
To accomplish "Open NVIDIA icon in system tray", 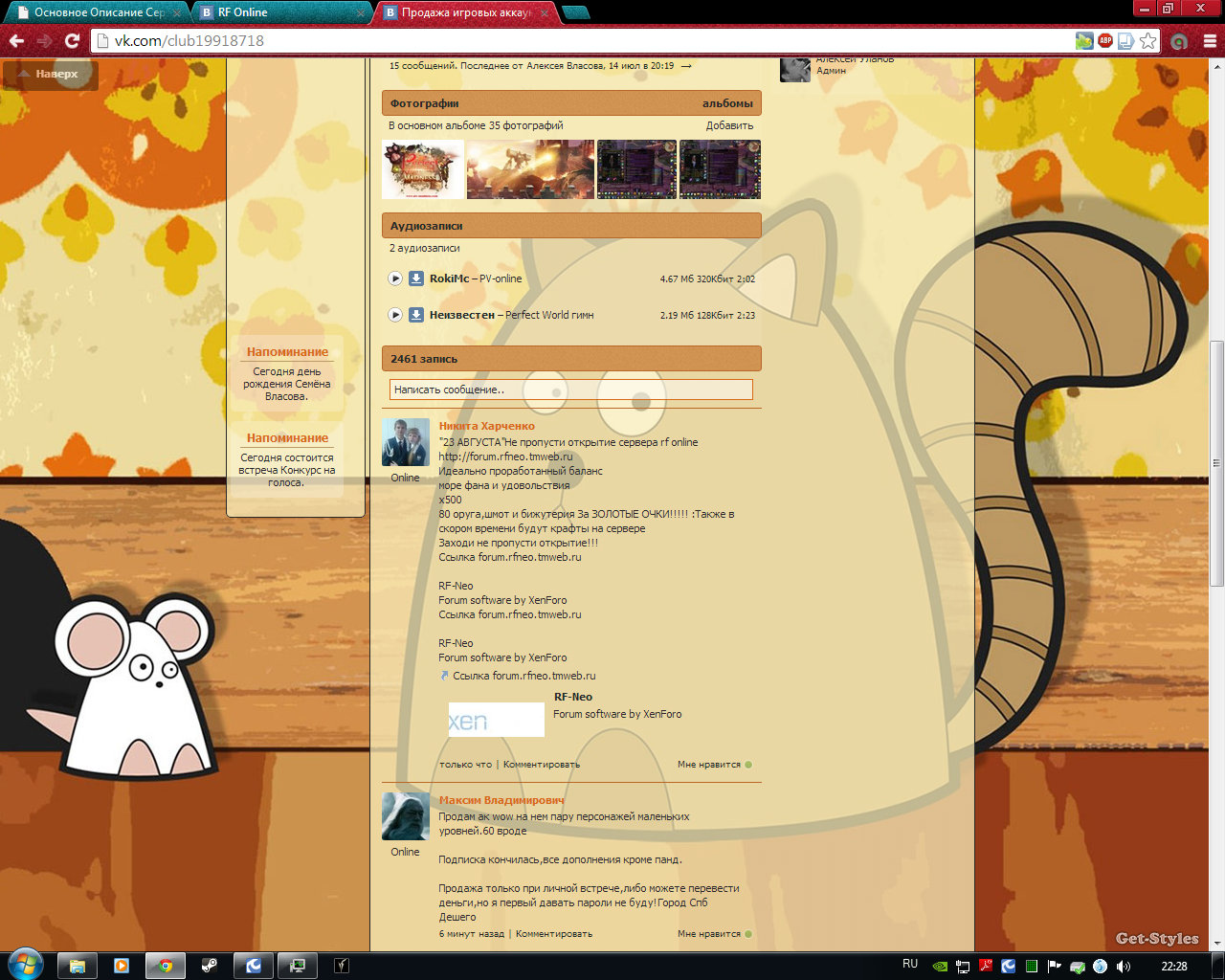I will pos(940,967).
